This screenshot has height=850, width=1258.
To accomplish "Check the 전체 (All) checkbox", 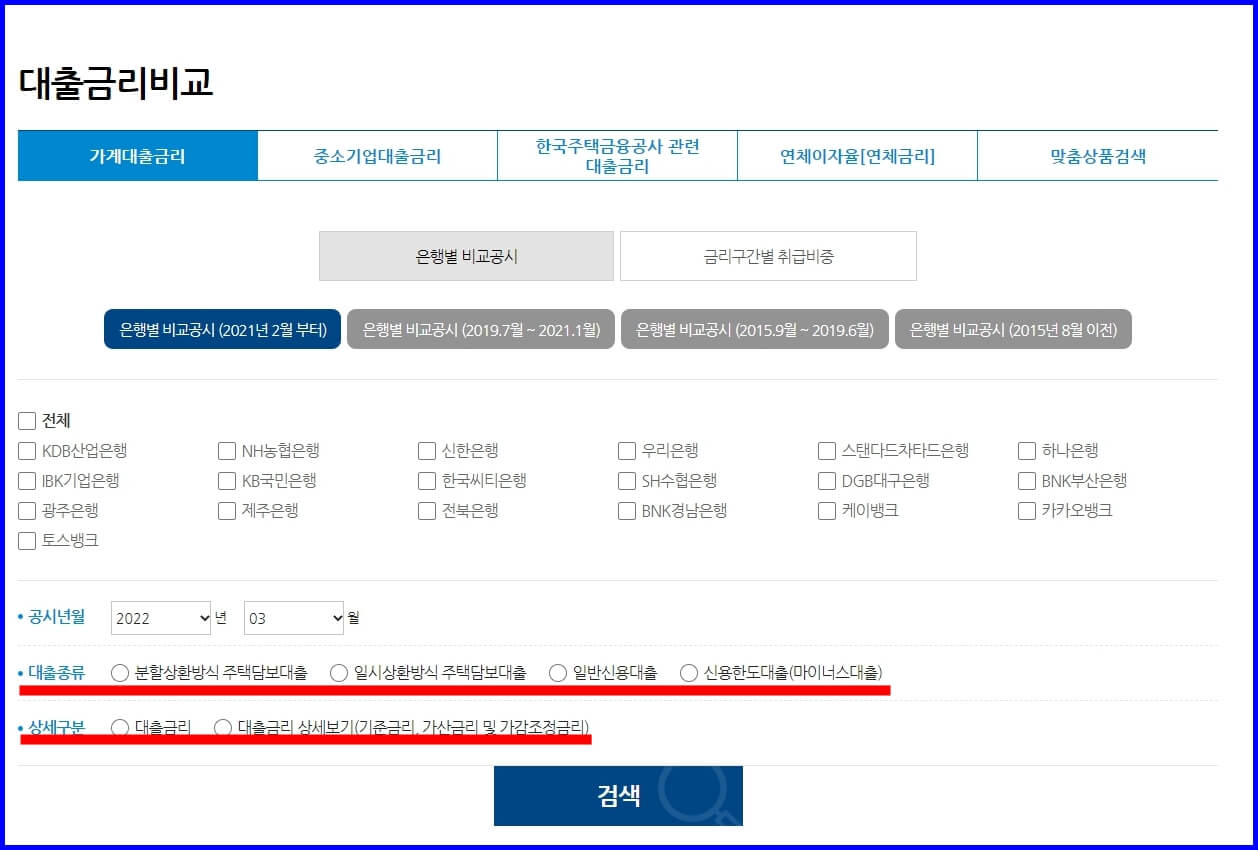I will click(26, 420).
